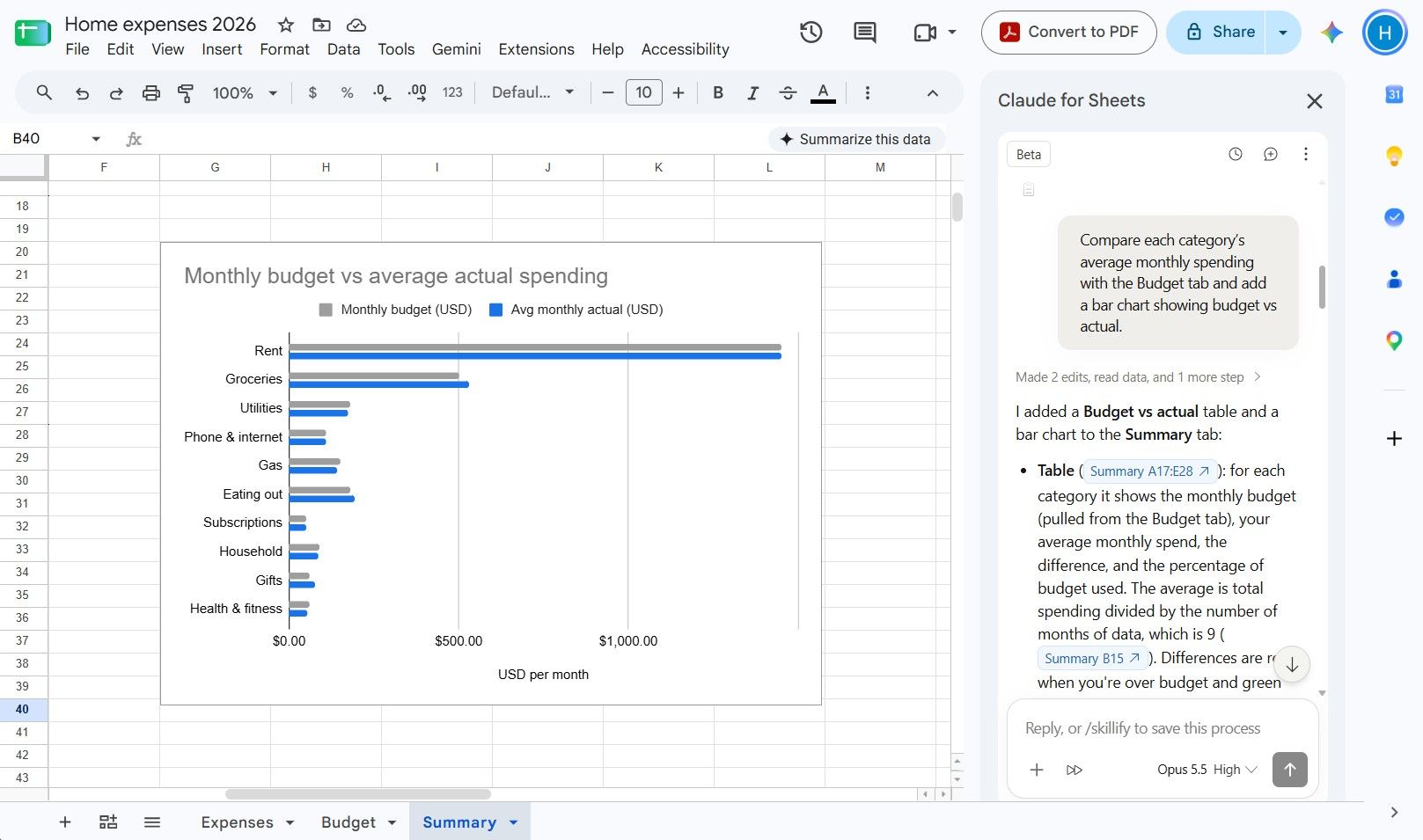Viewport: 1423px width, 840px height.
Task: Open Claude chat history clock icon
Action: click(1236, 154)
